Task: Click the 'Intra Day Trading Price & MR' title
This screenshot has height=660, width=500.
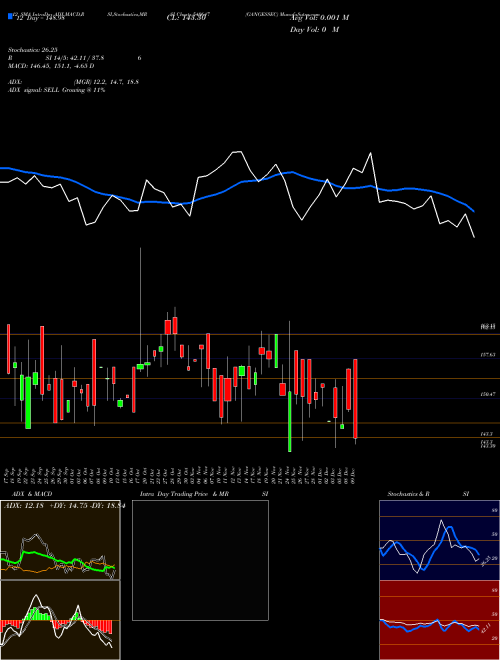Action: point(184,494)
